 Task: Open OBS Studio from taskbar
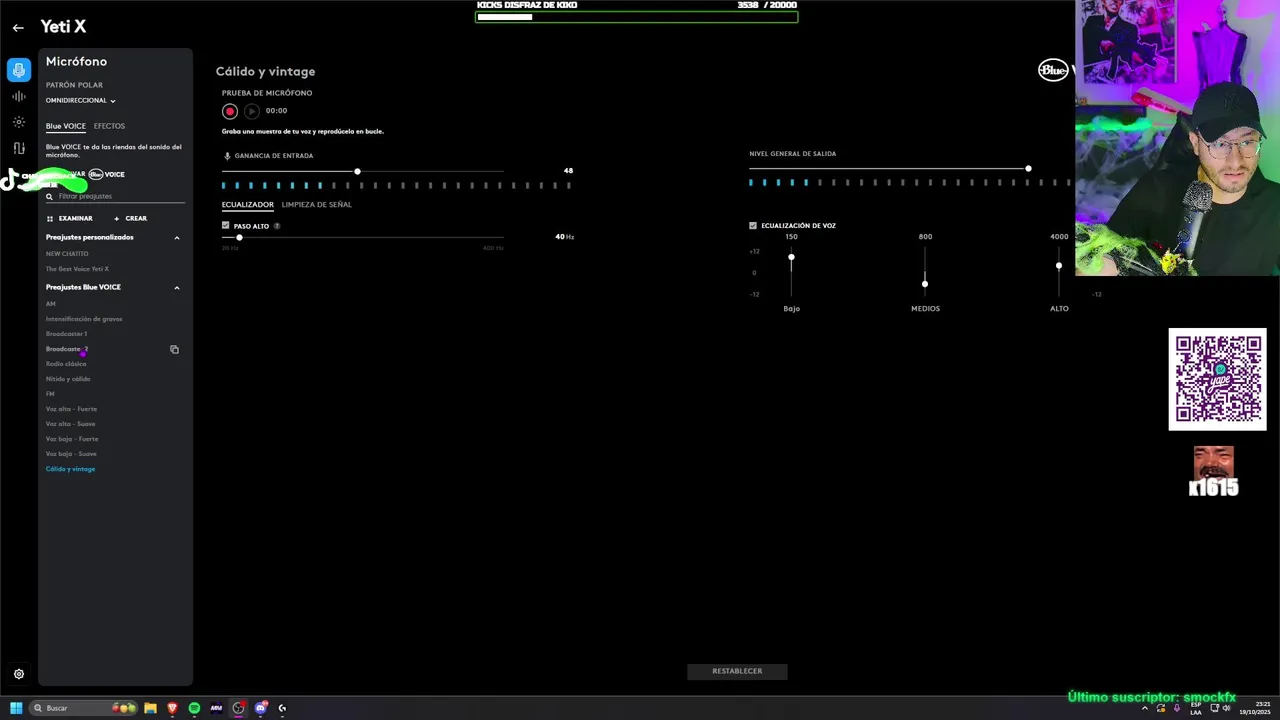click(238, 708)
